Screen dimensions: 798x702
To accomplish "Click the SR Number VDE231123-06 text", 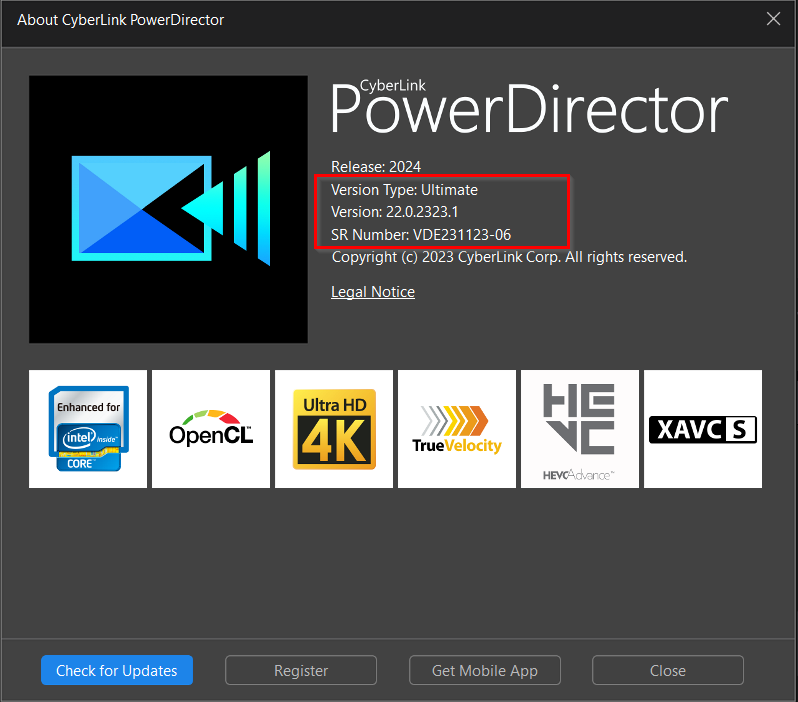I will (x=421, y=235).
